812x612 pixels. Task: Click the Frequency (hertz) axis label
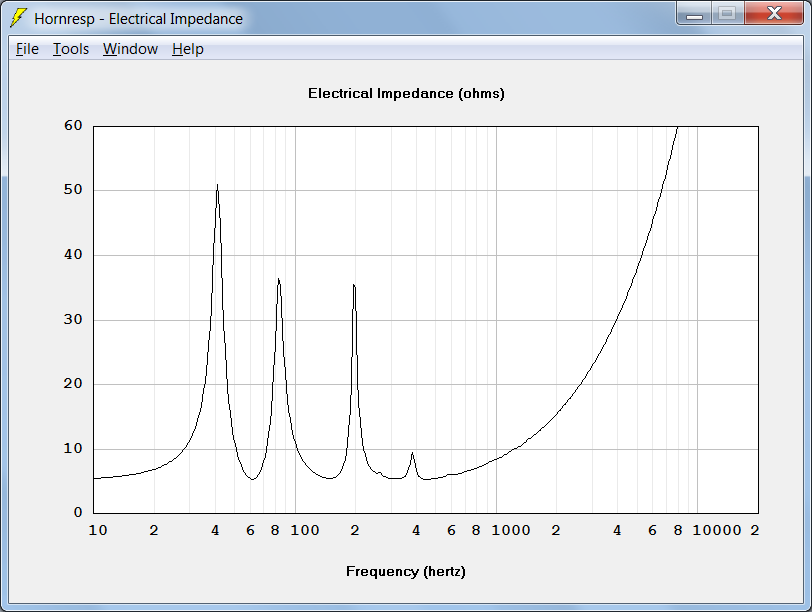[405, 572]
